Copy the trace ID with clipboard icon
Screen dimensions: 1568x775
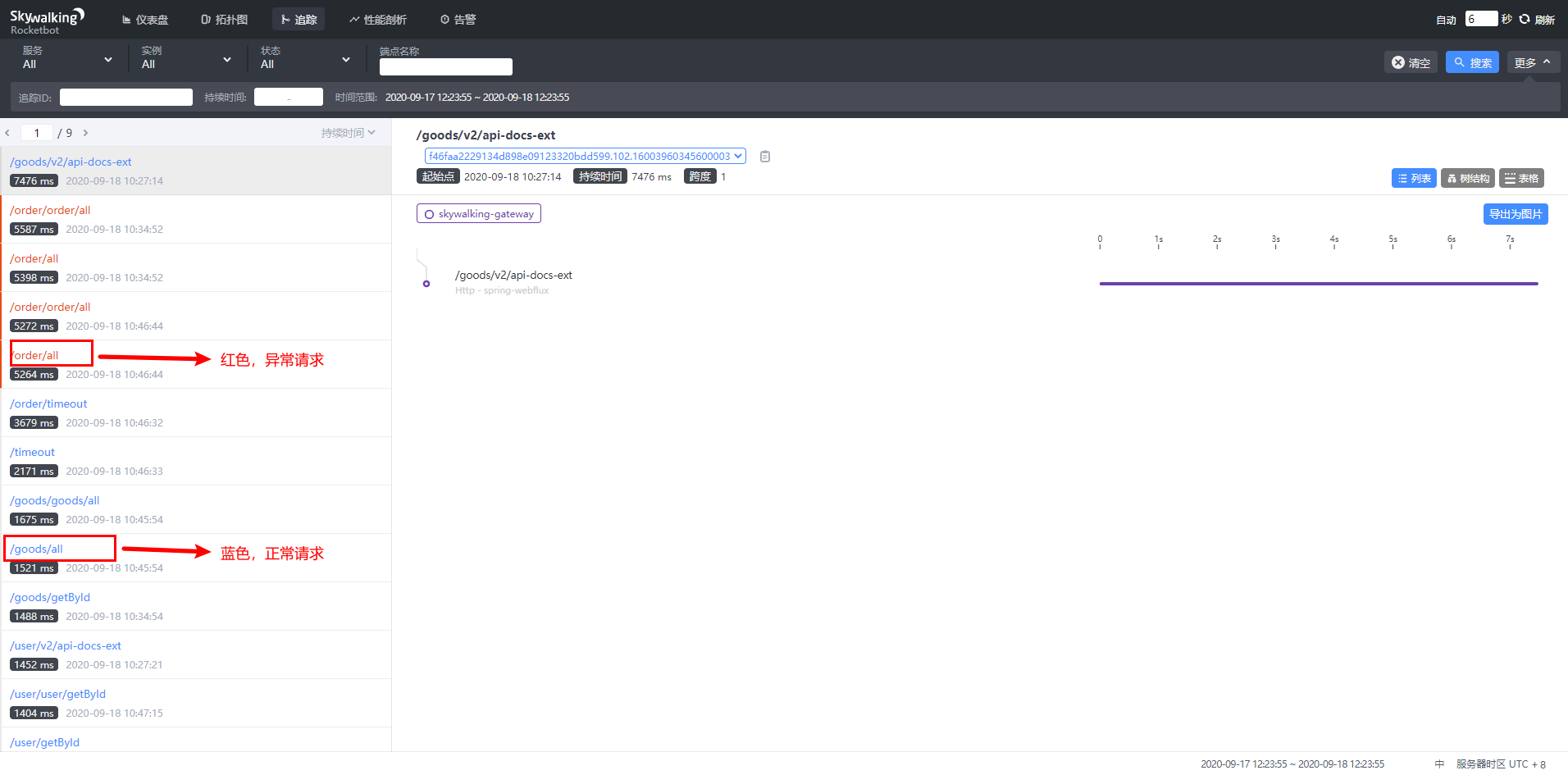tap(765, 157)
